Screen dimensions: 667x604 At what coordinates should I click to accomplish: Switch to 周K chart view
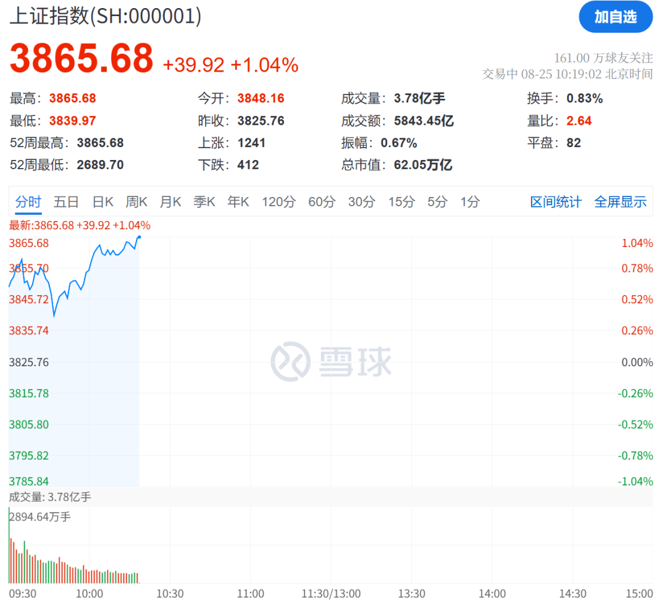(136, 202)
